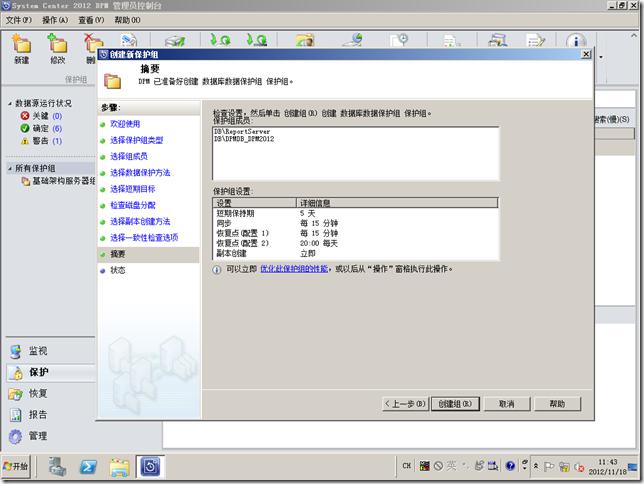Launch PowerShell from the taskbar

pyautogui.click(x=88, y=467)
